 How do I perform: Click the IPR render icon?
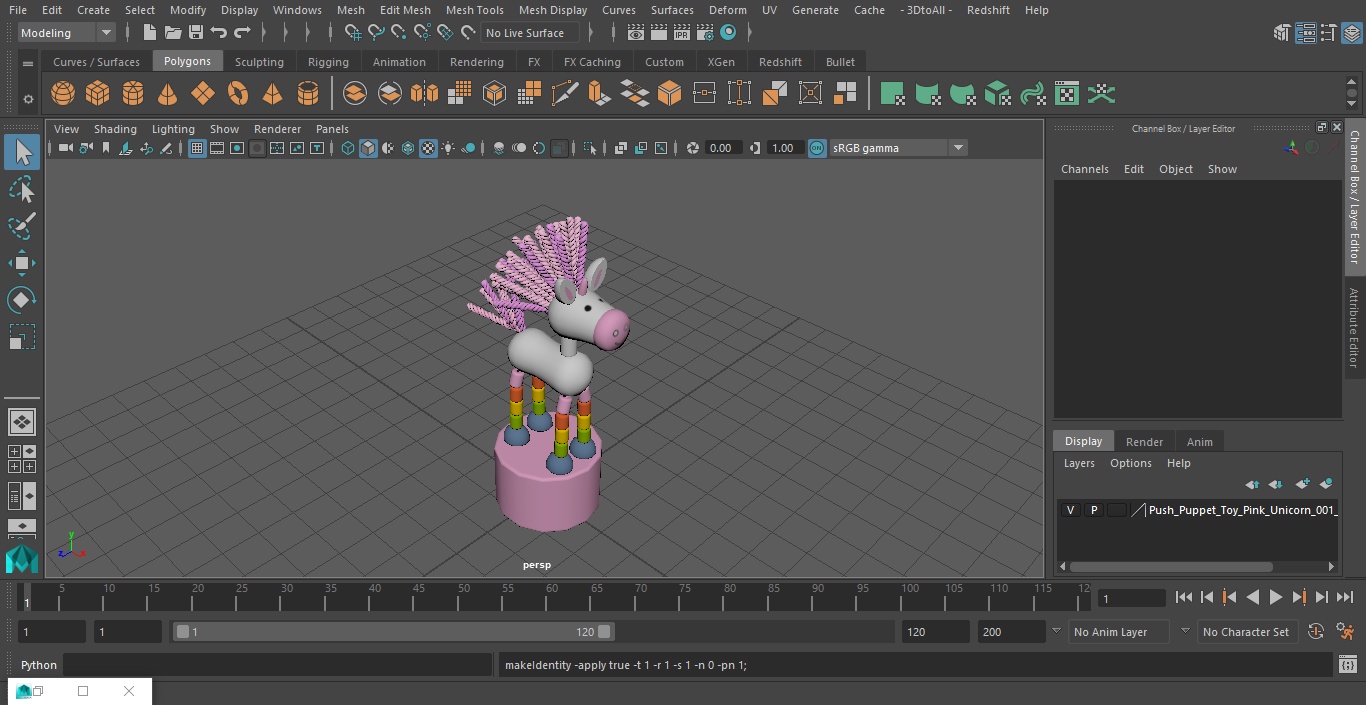pos(682,33)
